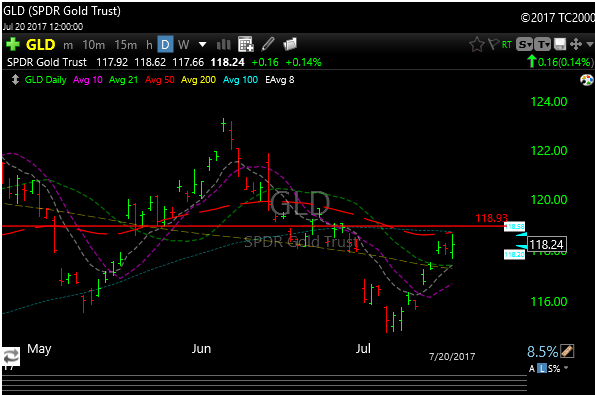Click the refresh arrows icon near May

click(11, 356)
